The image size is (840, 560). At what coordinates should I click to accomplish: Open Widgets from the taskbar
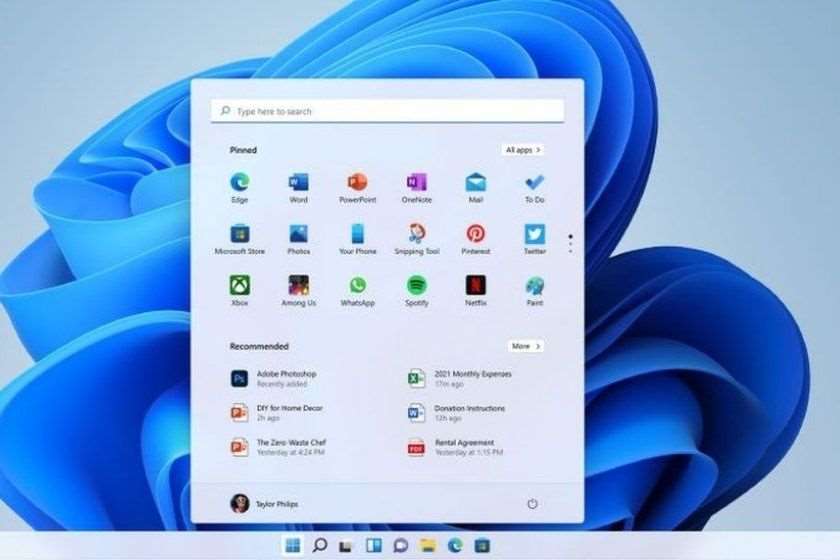coord(373,546)
